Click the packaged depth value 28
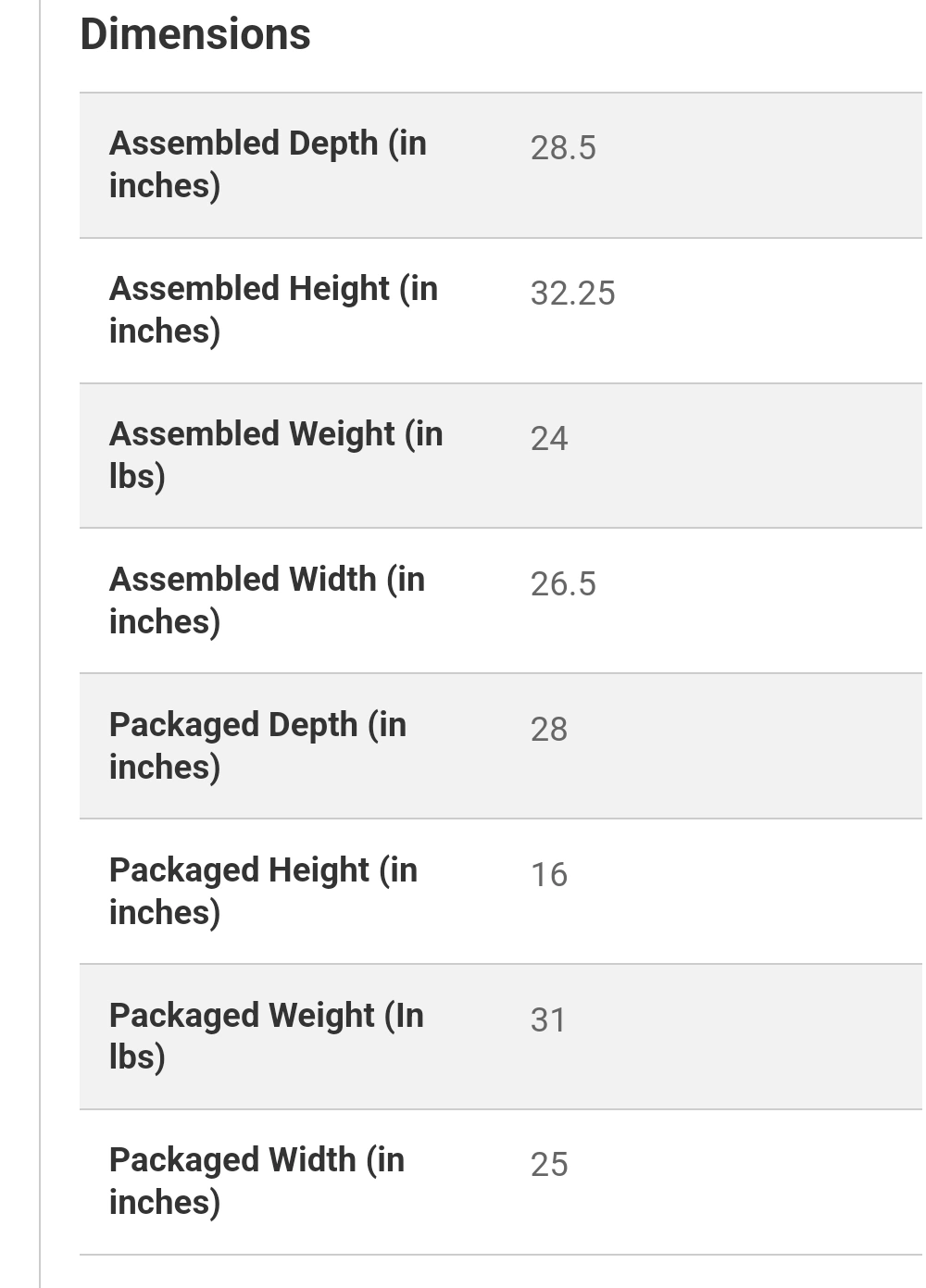926x1288 pixels. 549,730
